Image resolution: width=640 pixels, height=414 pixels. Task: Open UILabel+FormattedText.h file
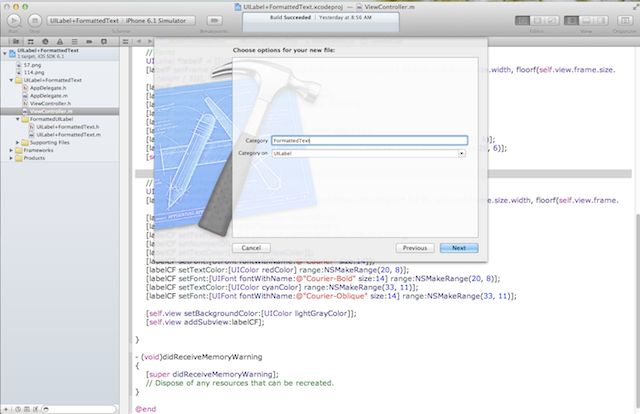coord(68,127)
